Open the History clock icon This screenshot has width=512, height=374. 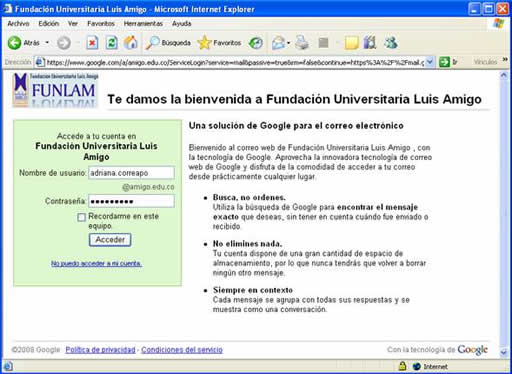pos(256,43)
